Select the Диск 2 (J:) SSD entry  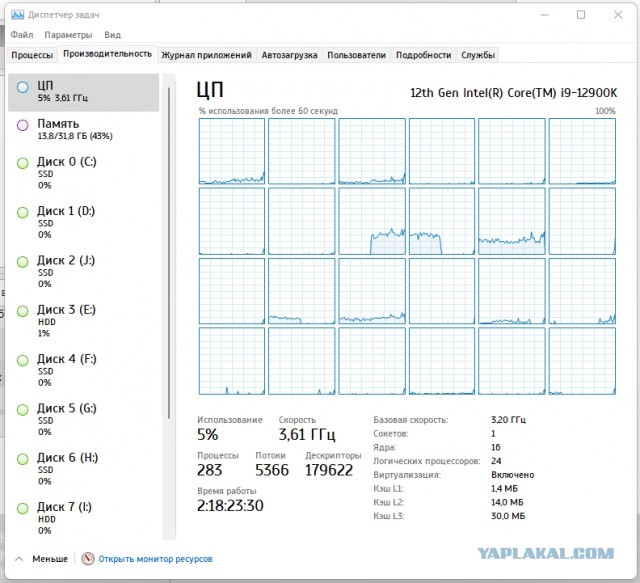(x=83, y=272)
